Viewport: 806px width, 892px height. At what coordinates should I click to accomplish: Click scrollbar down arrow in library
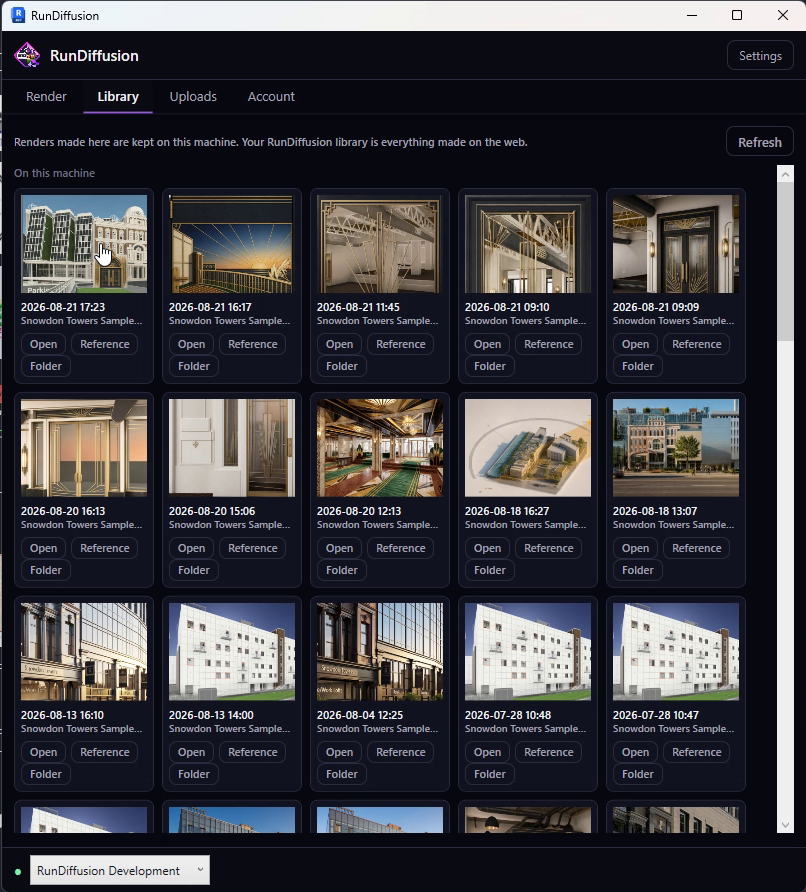pyautogui.click(x=785, y=824)
